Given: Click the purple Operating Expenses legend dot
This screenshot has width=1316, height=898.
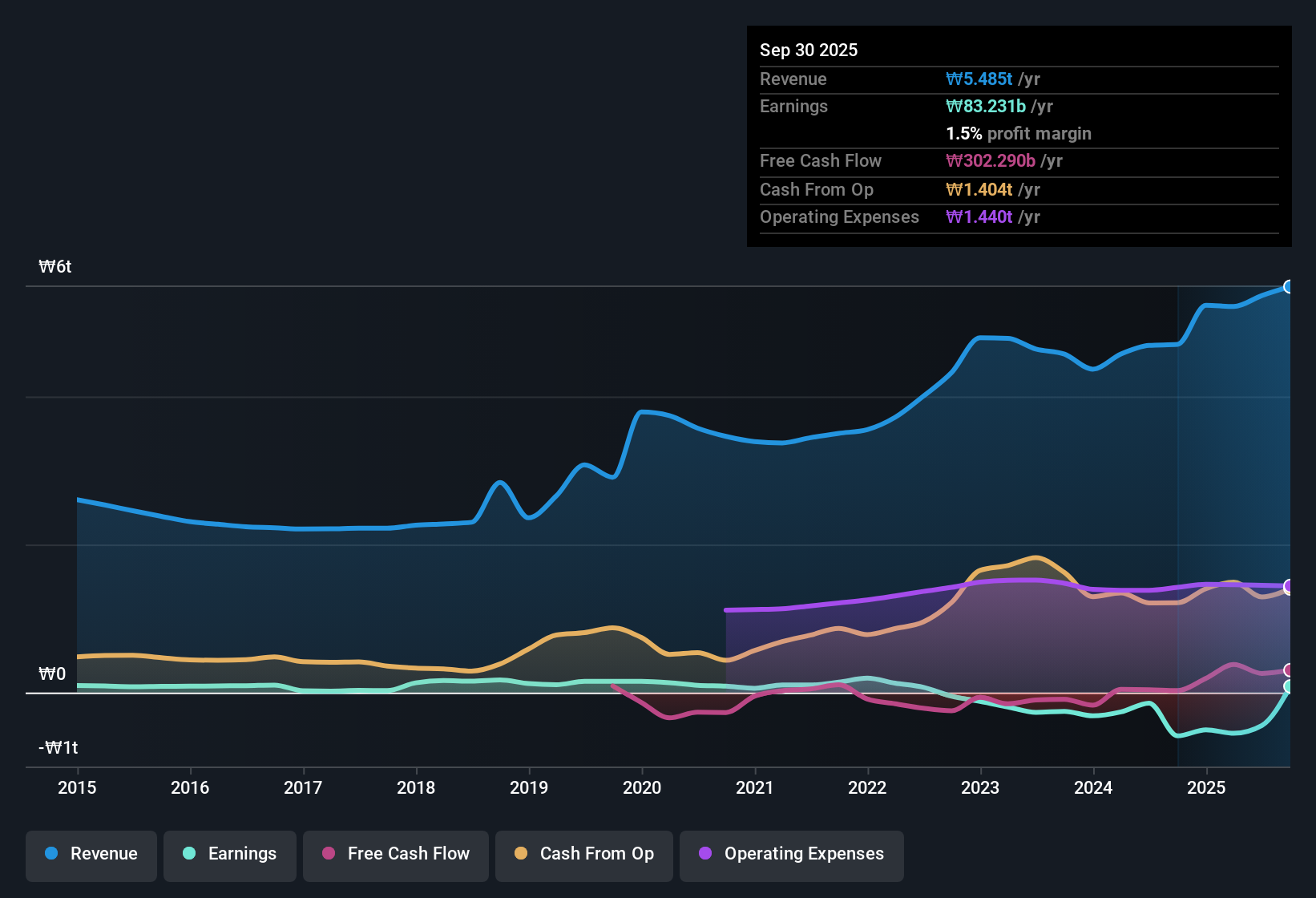Looking at the screenshot, I should [x=705, y=854].
